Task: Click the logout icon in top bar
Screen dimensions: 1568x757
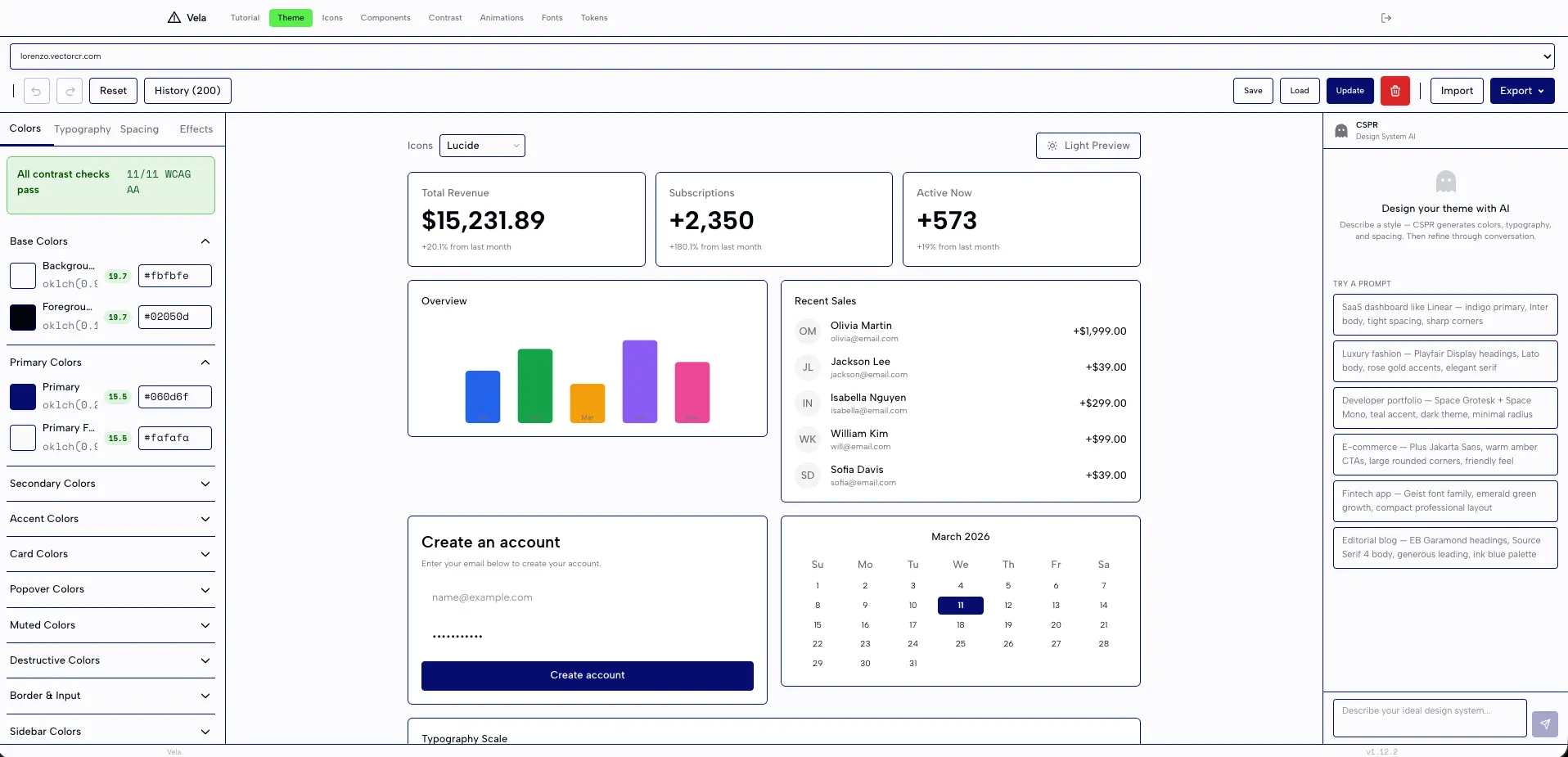Action: pyautogui.click(x=1386, y=18)
